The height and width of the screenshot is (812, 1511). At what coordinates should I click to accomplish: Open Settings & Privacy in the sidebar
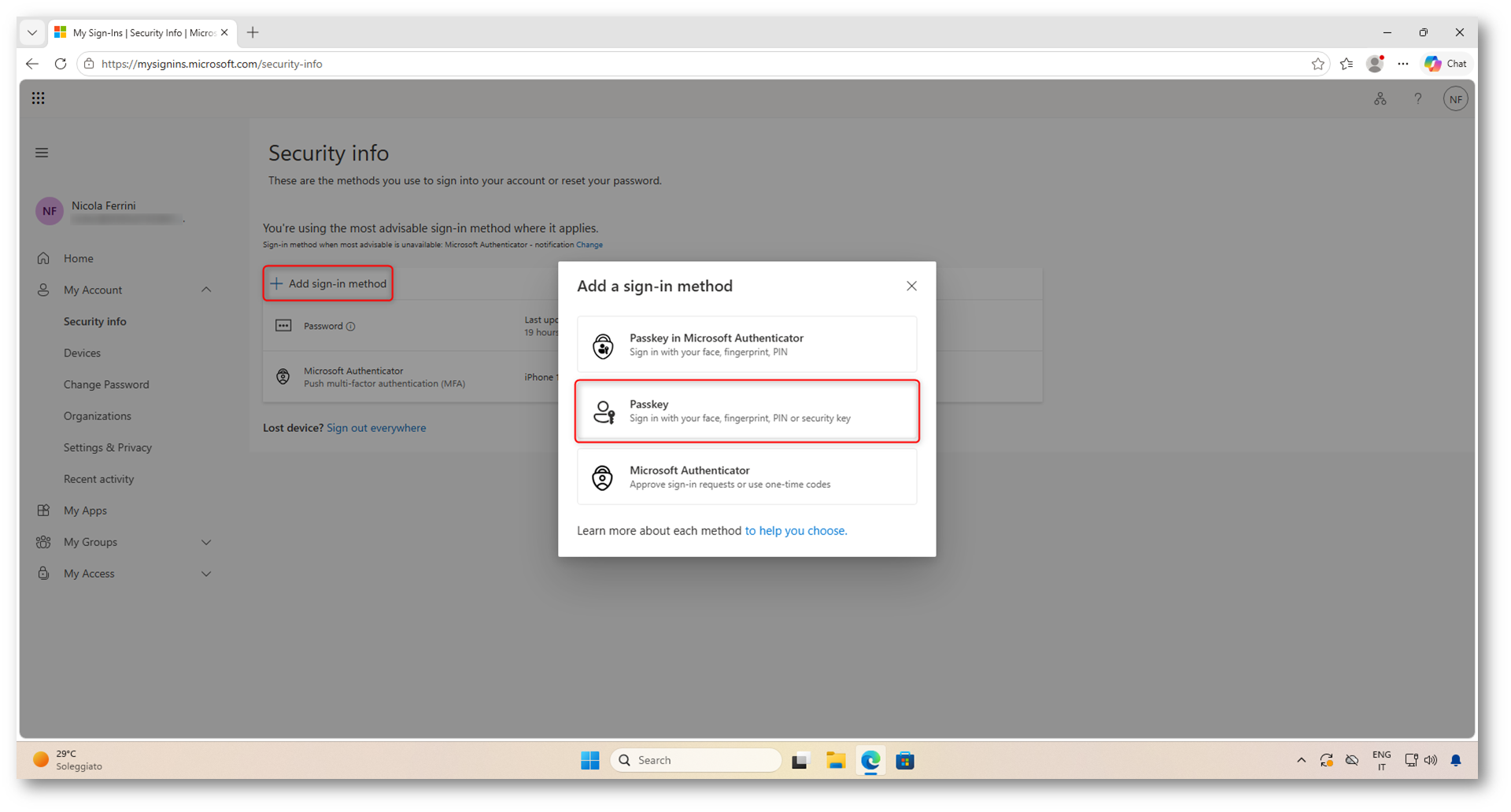pyautogui.click(x=108, y=447)
